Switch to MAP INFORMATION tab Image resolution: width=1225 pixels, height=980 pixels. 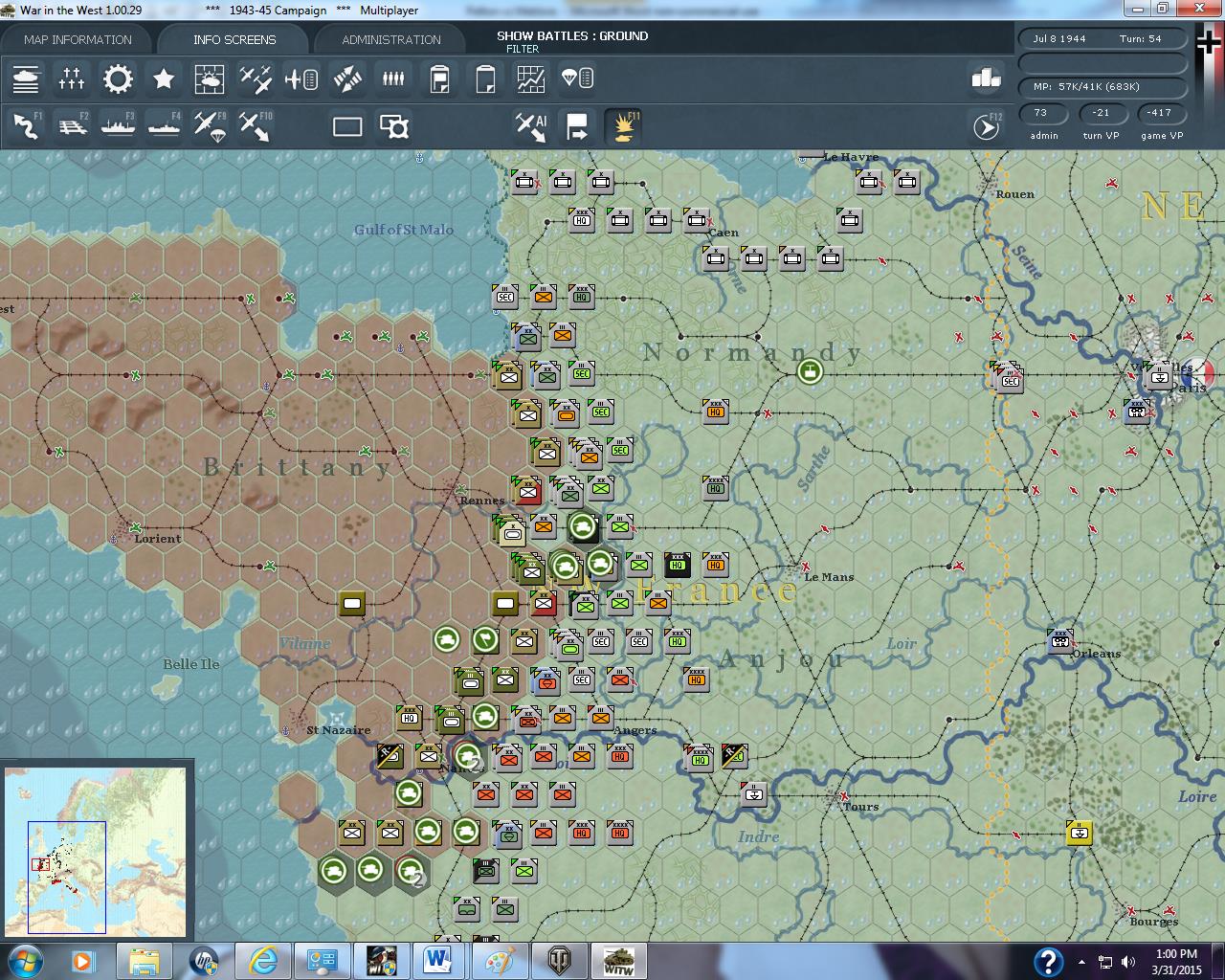click(78, 39)
